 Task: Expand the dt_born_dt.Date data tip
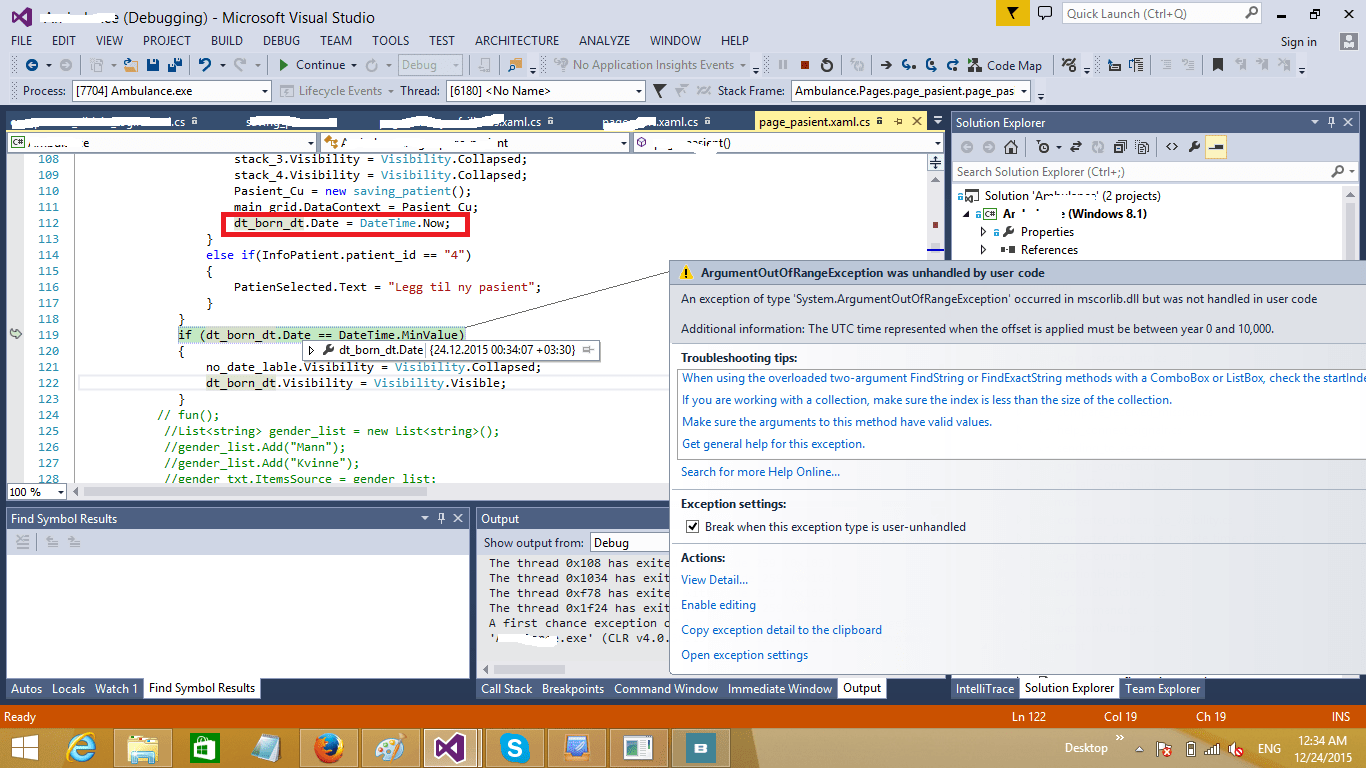tap(312, 350)
